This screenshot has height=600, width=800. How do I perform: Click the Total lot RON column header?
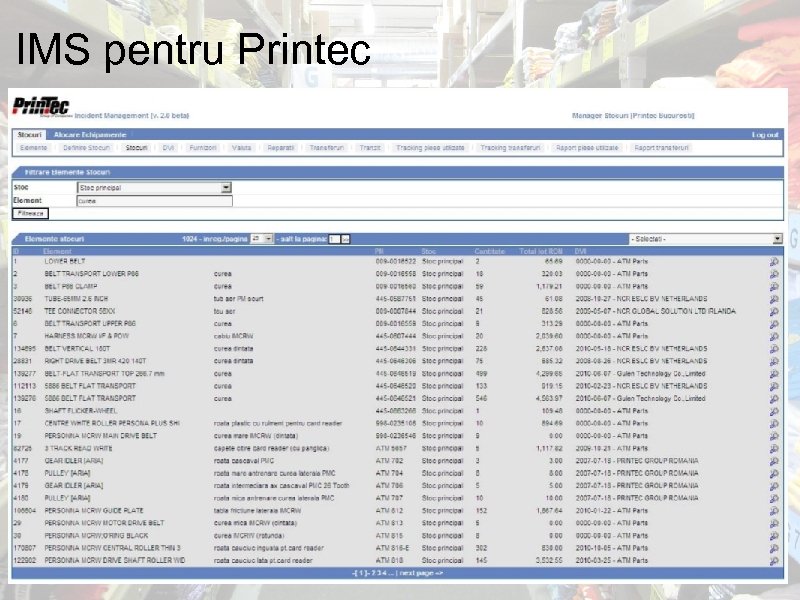(x=541, y=252)
